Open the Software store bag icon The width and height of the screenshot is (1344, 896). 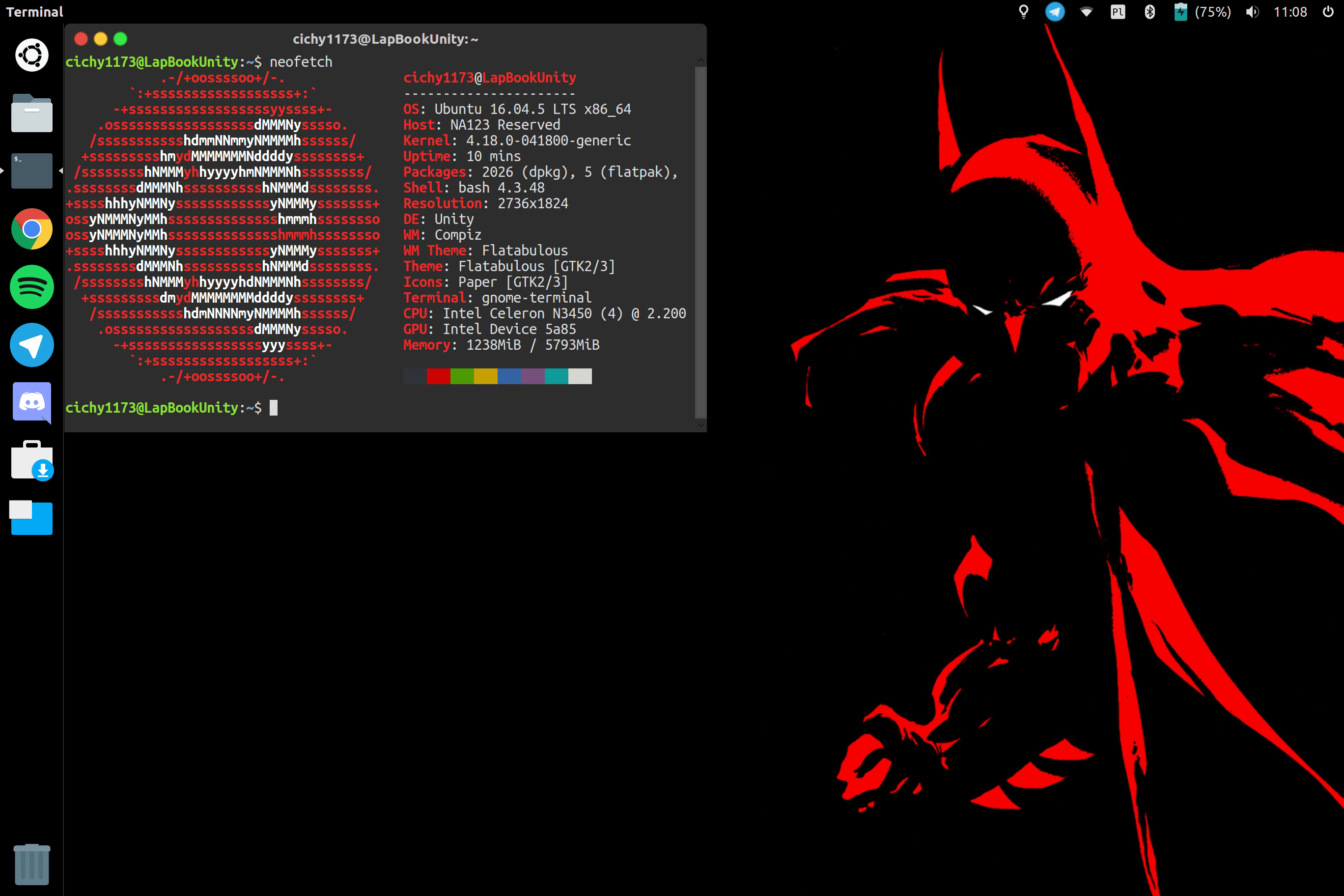click(32, 460)
